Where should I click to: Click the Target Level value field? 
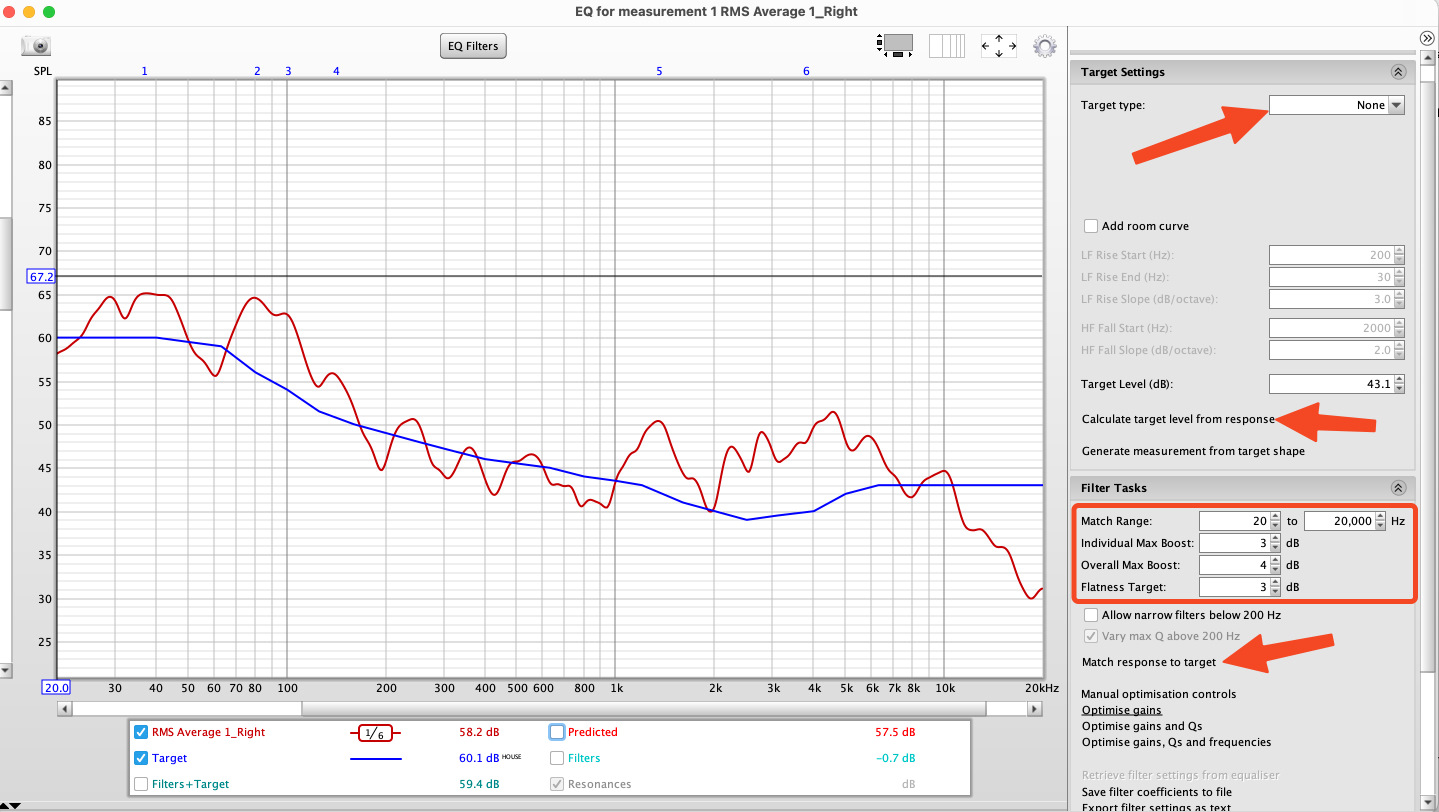(1331, 384)
